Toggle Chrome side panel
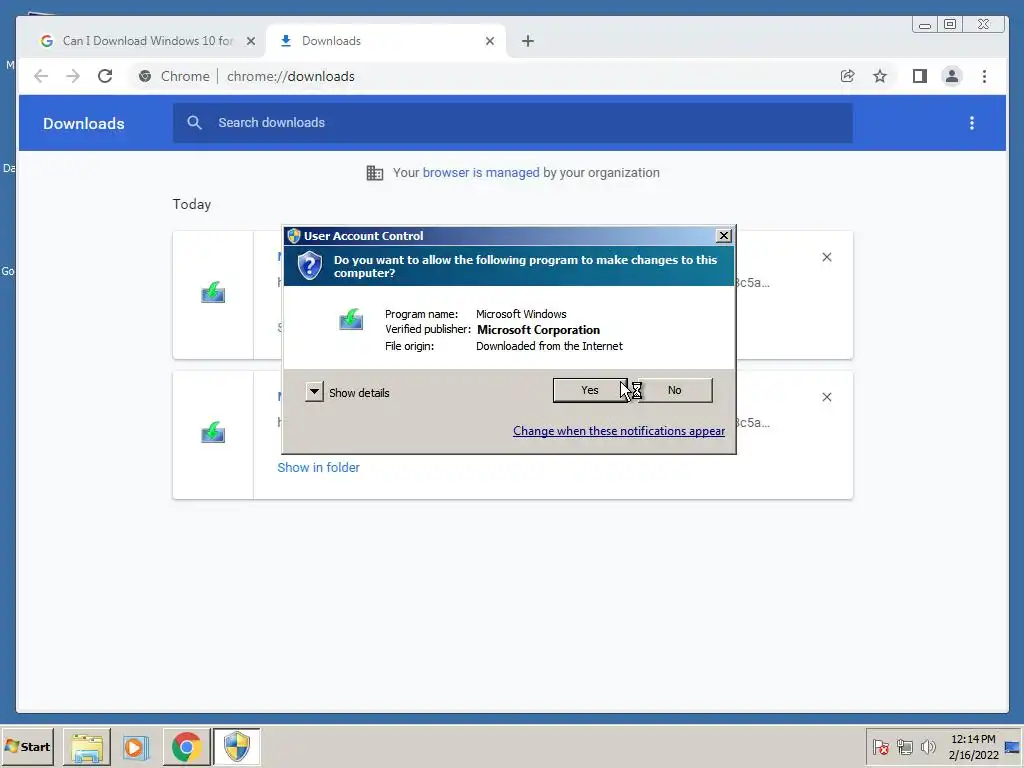Viewport: 1024px width, 768px height. pyautogui.click(x=920, y=76)
